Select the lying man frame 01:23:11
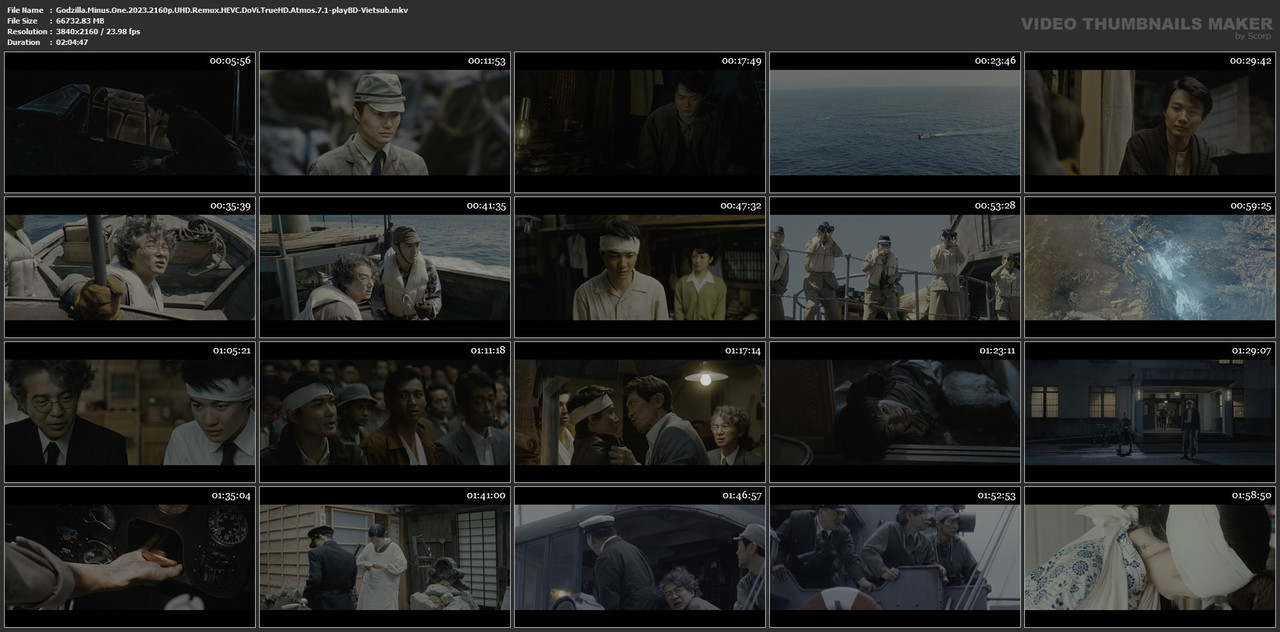1280x632 pixels. [895, 412]
